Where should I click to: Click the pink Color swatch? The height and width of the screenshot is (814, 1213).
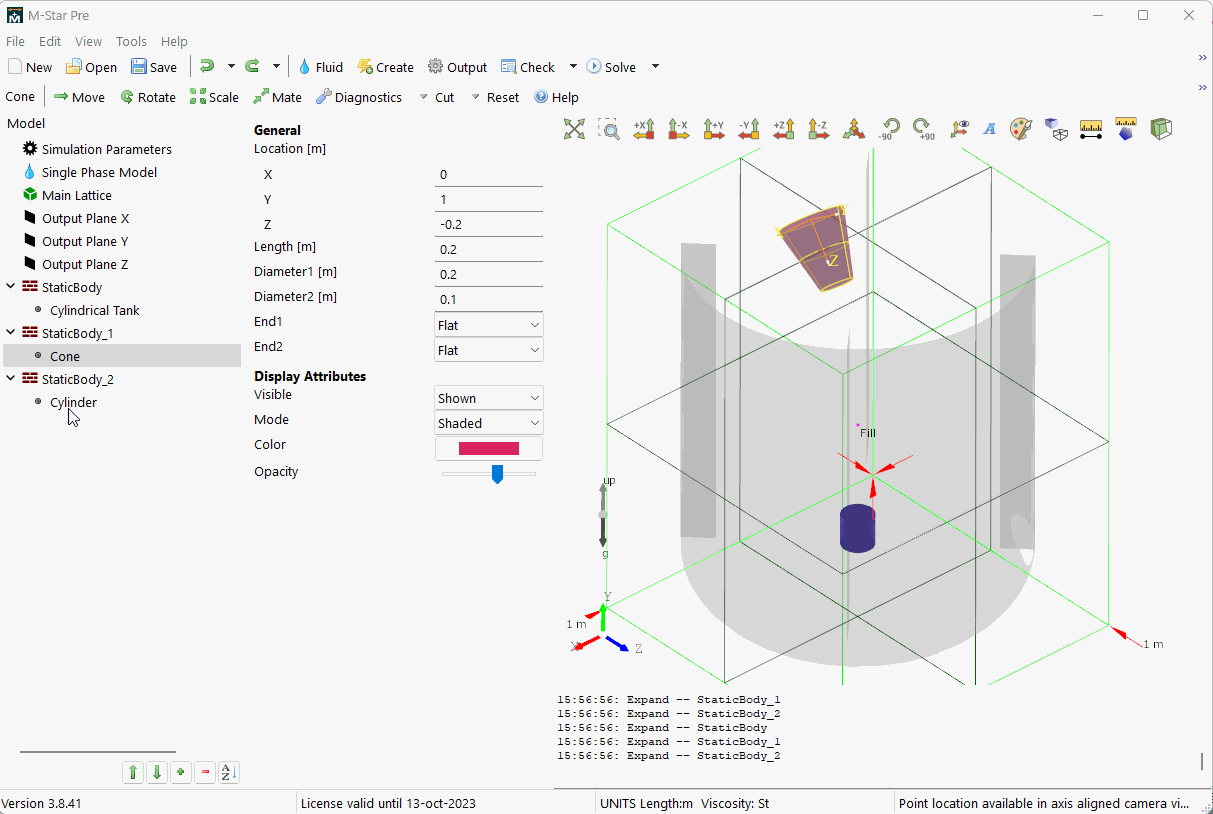click(x=489, y=448)
